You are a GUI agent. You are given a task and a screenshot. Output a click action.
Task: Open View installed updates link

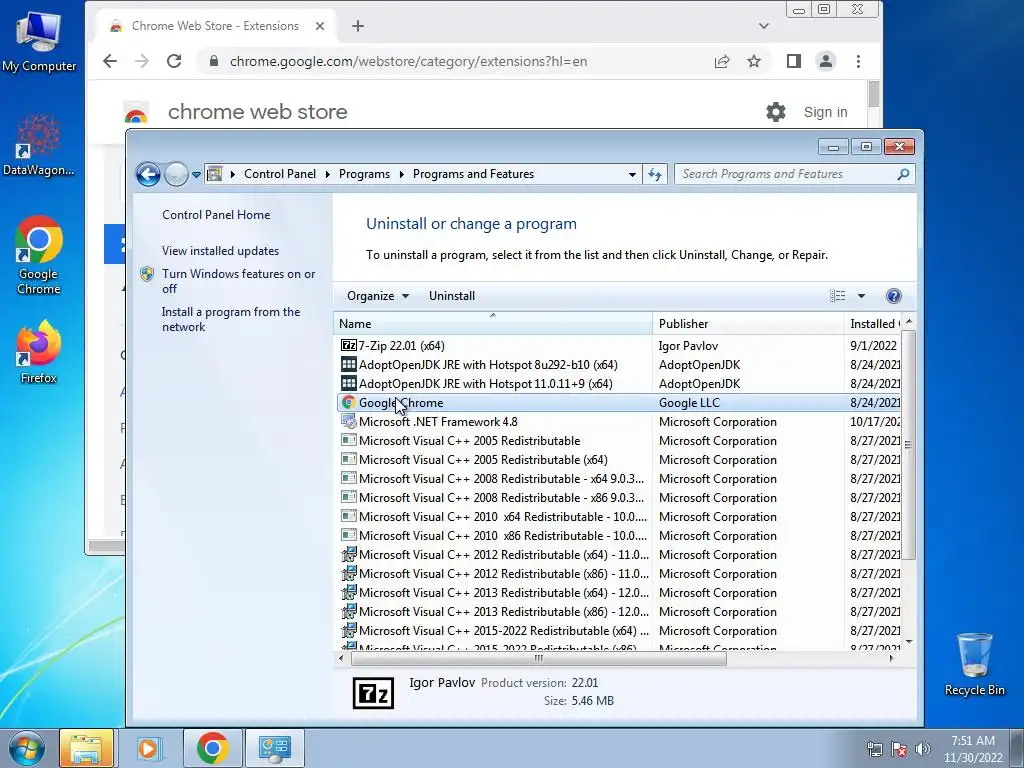[x=220, y=251]
